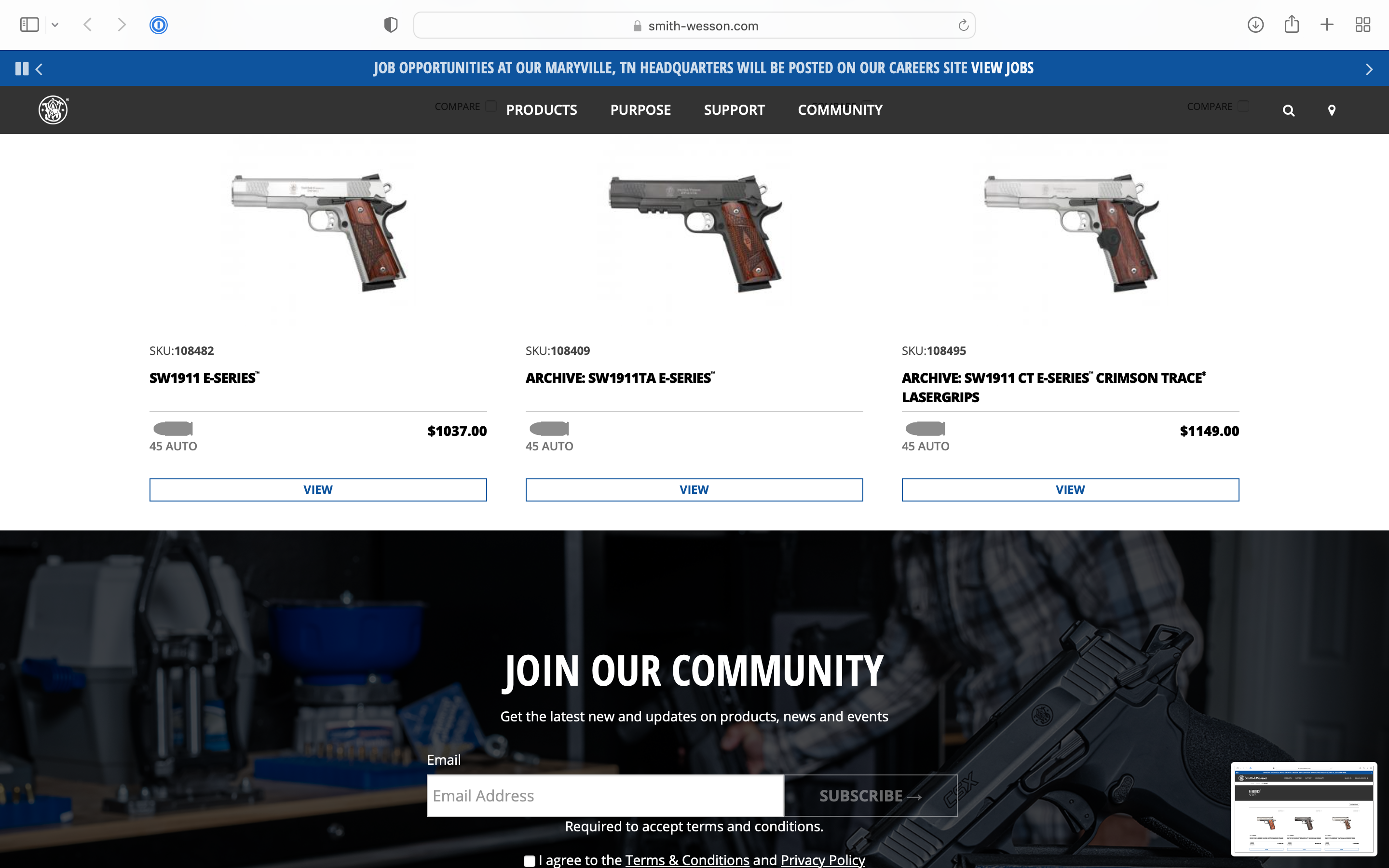1389x868 pixels.
Task: Open the Privacy Policy link
Action: (822, 860)
